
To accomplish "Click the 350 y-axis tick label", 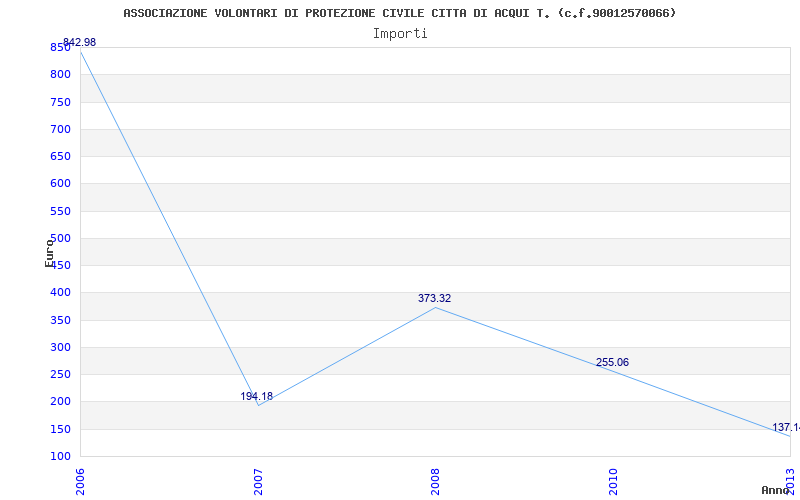I will [x=60, y=320].
